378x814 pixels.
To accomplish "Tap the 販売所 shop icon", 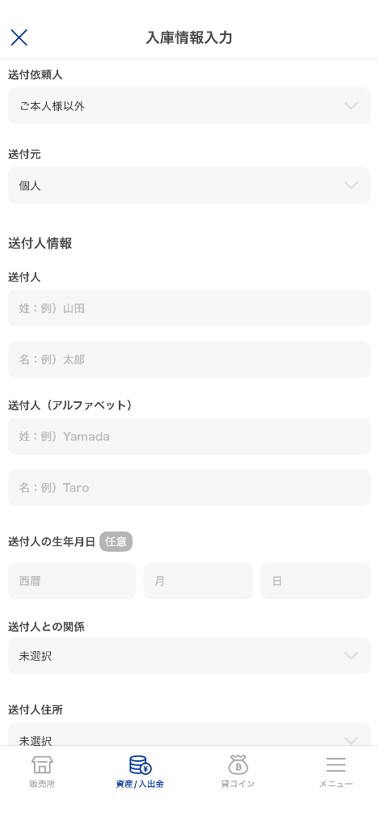I will [x=42, y=765].
